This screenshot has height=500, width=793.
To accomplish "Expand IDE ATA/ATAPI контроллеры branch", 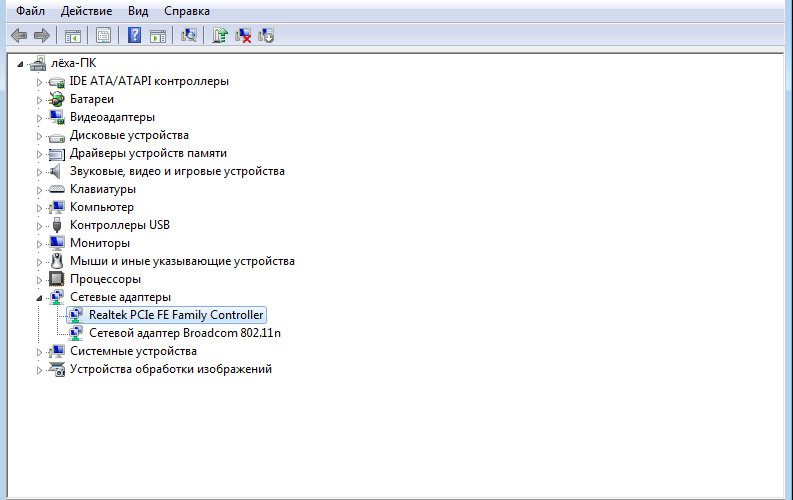I will [x=39, y=82].
